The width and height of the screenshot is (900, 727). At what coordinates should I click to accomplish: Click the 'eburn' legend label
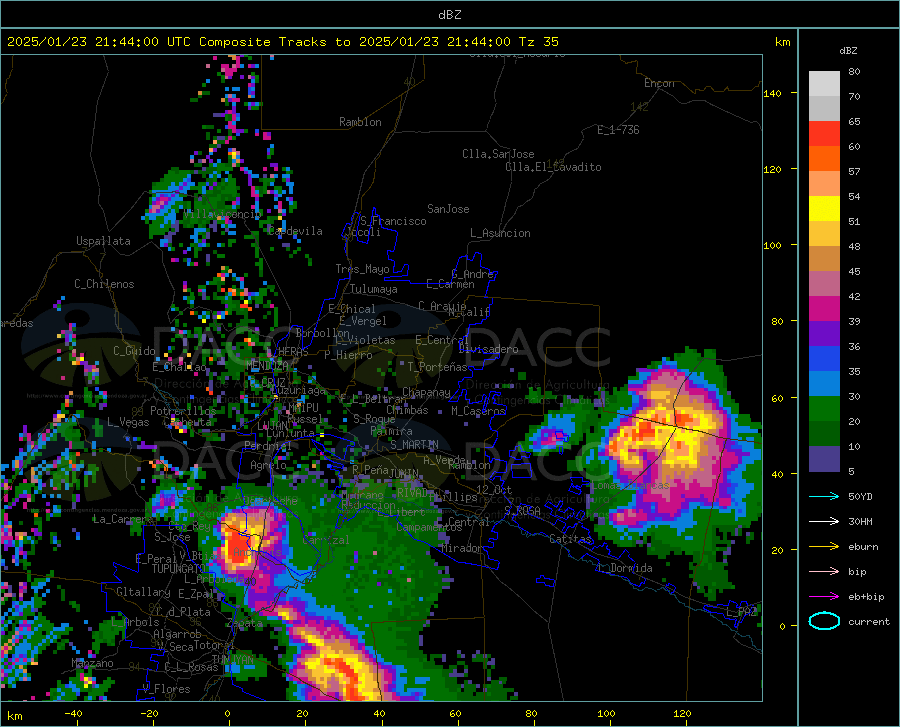[x=863, y=547]
